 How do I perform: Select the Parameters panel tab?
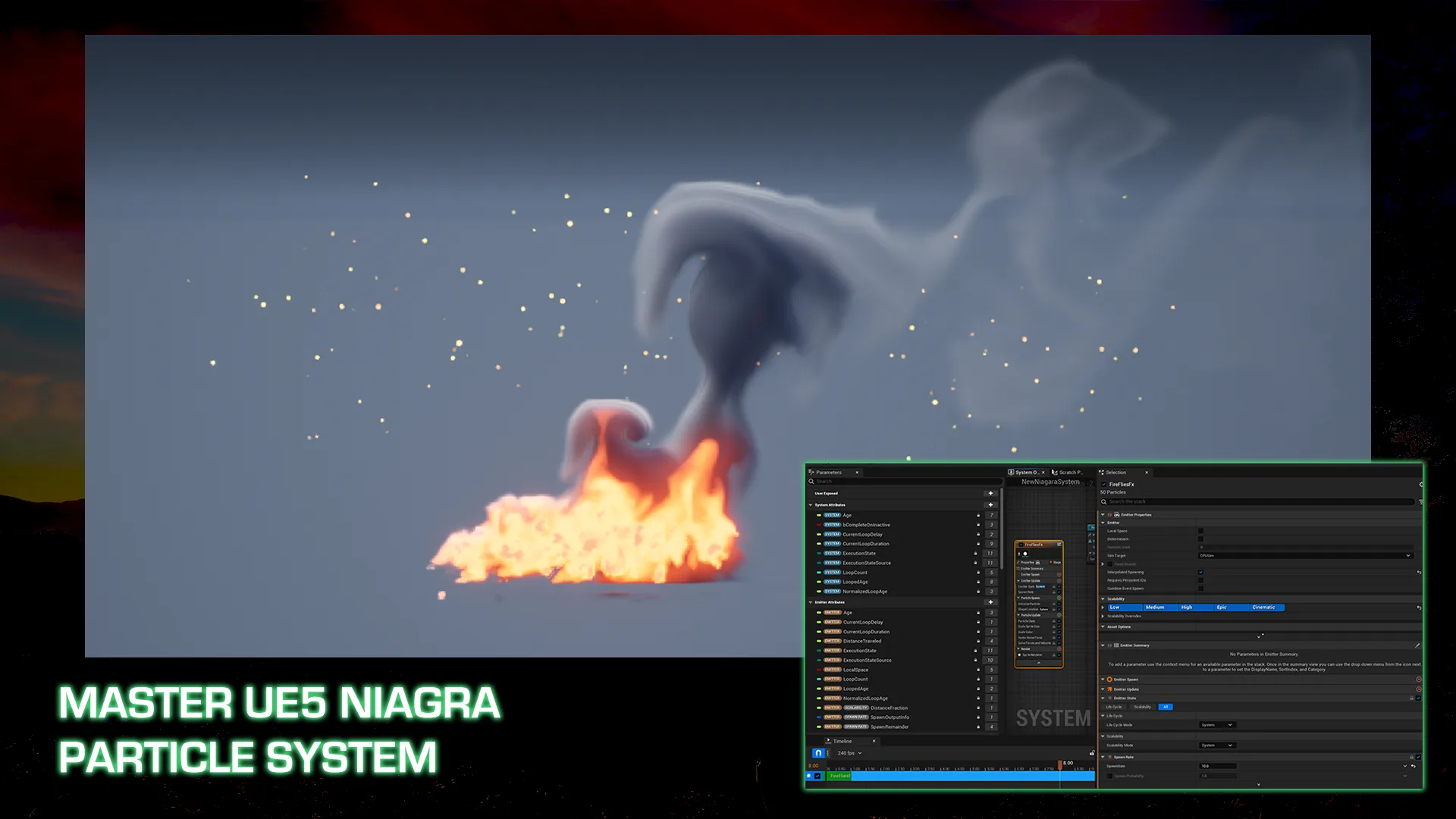pyautogui.click(x=828, y=472)
